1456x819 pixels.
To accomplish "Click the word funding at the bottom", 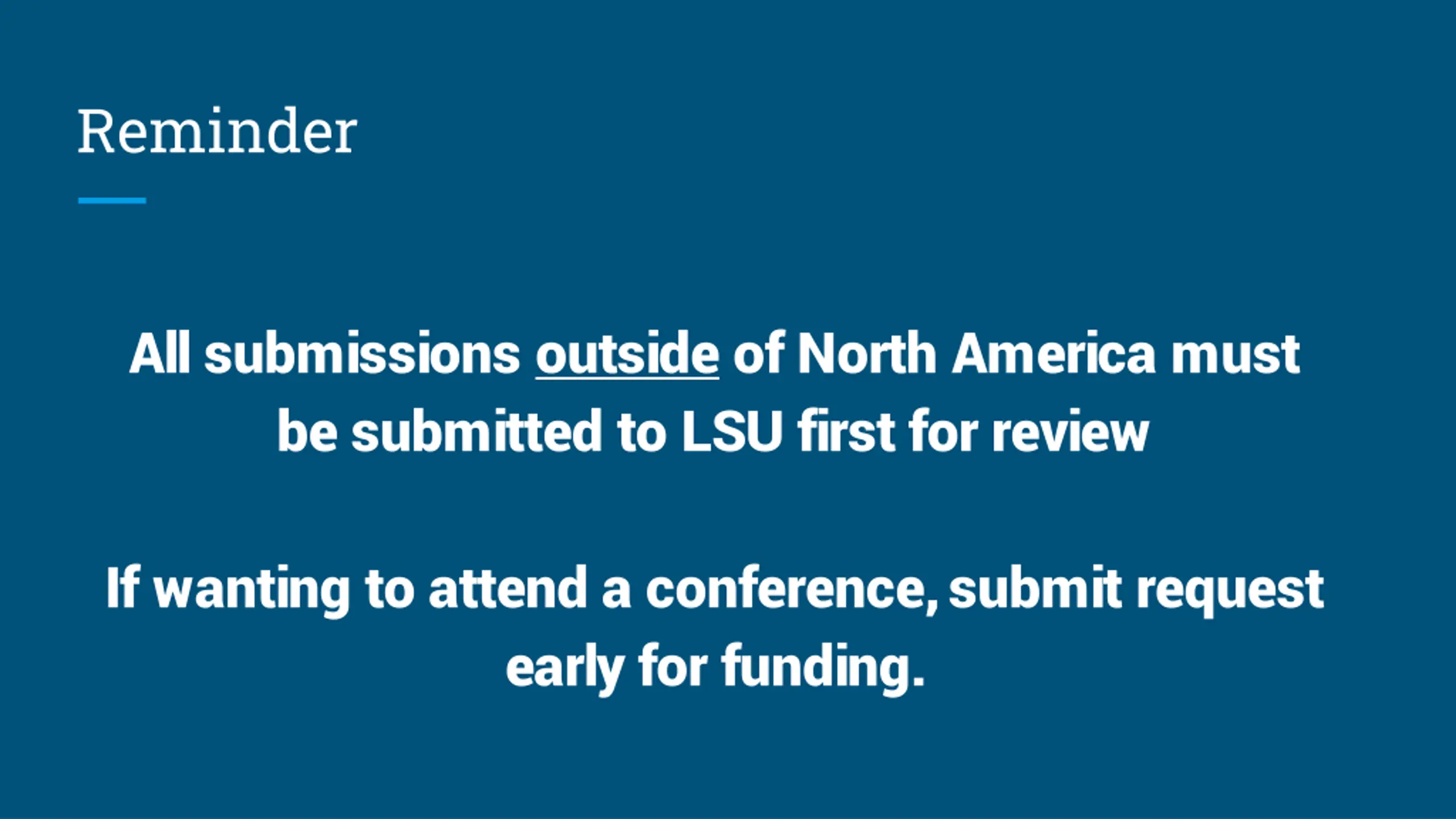I will click(x=822, y=667).
